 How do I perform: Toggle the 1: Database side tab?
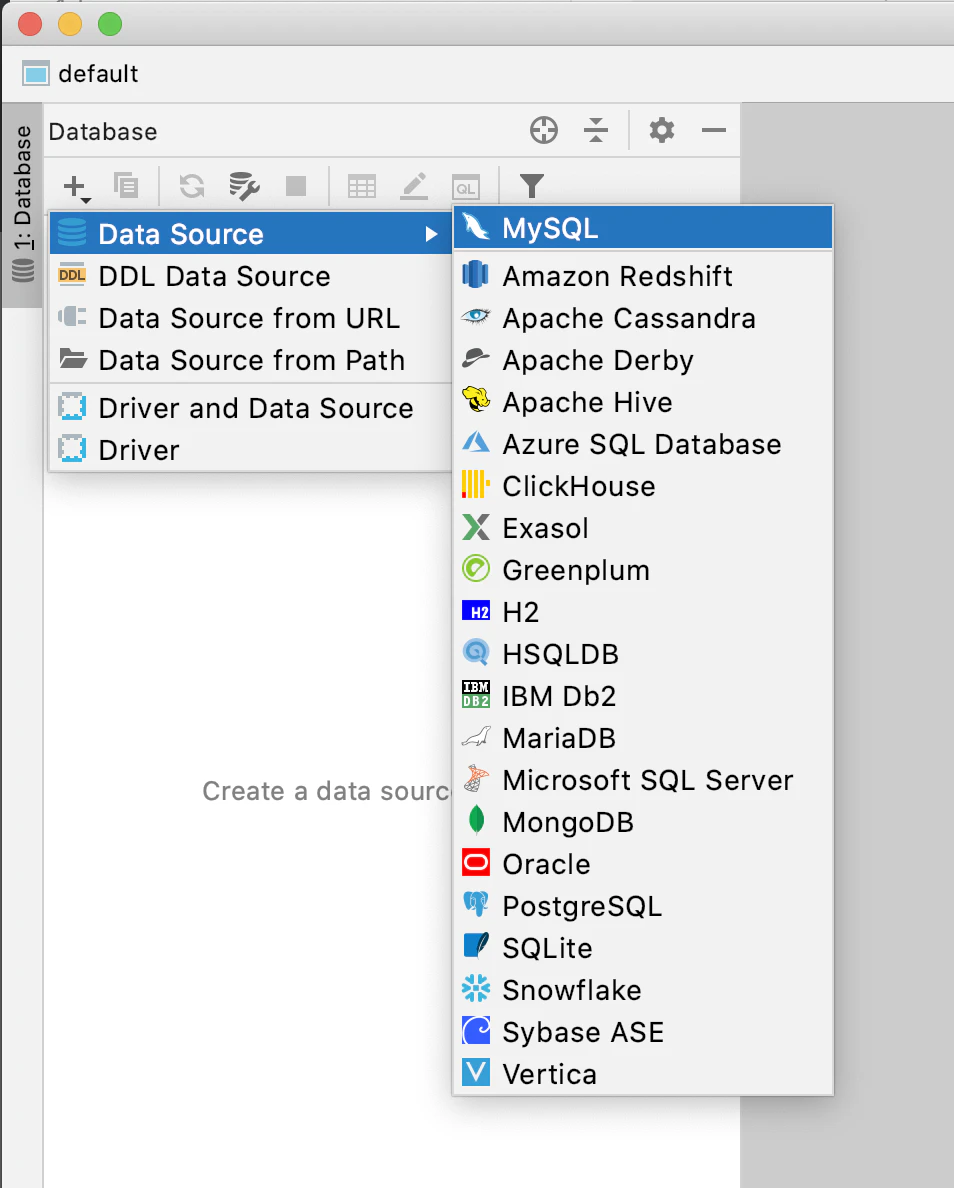click(x=23, y=205)
